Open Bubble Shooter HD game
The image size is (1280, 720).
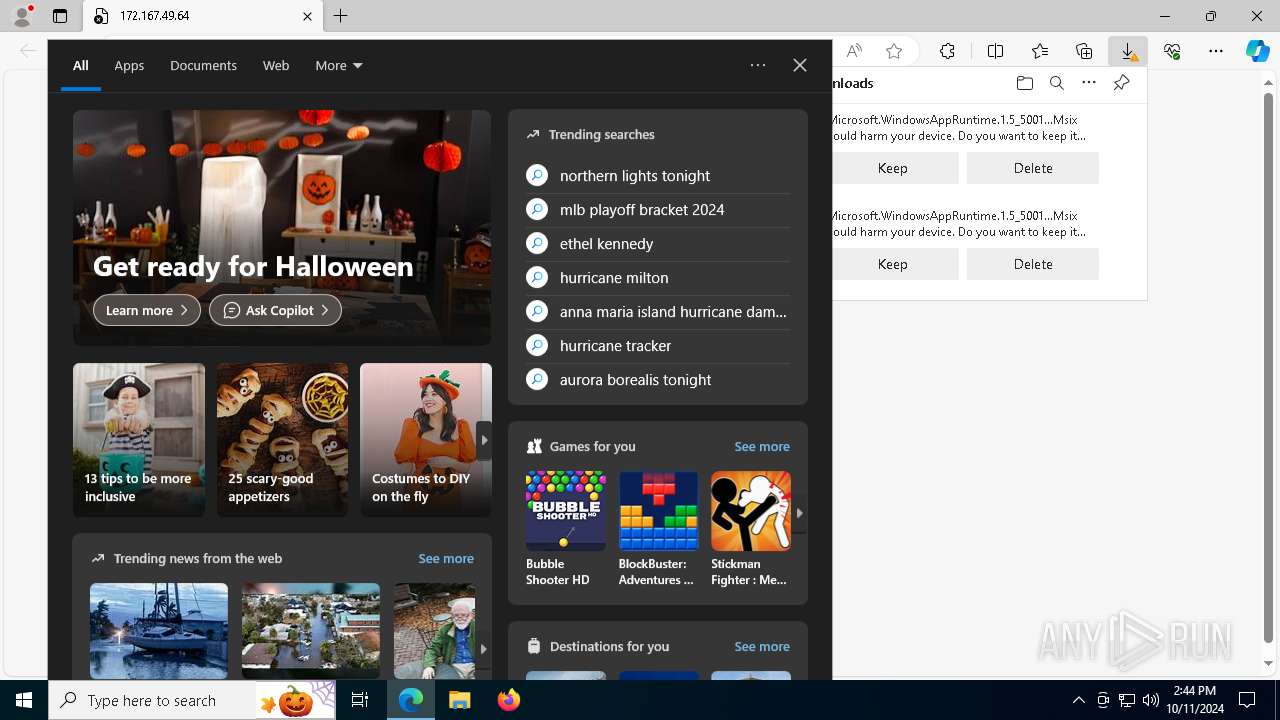click(566, 529)
